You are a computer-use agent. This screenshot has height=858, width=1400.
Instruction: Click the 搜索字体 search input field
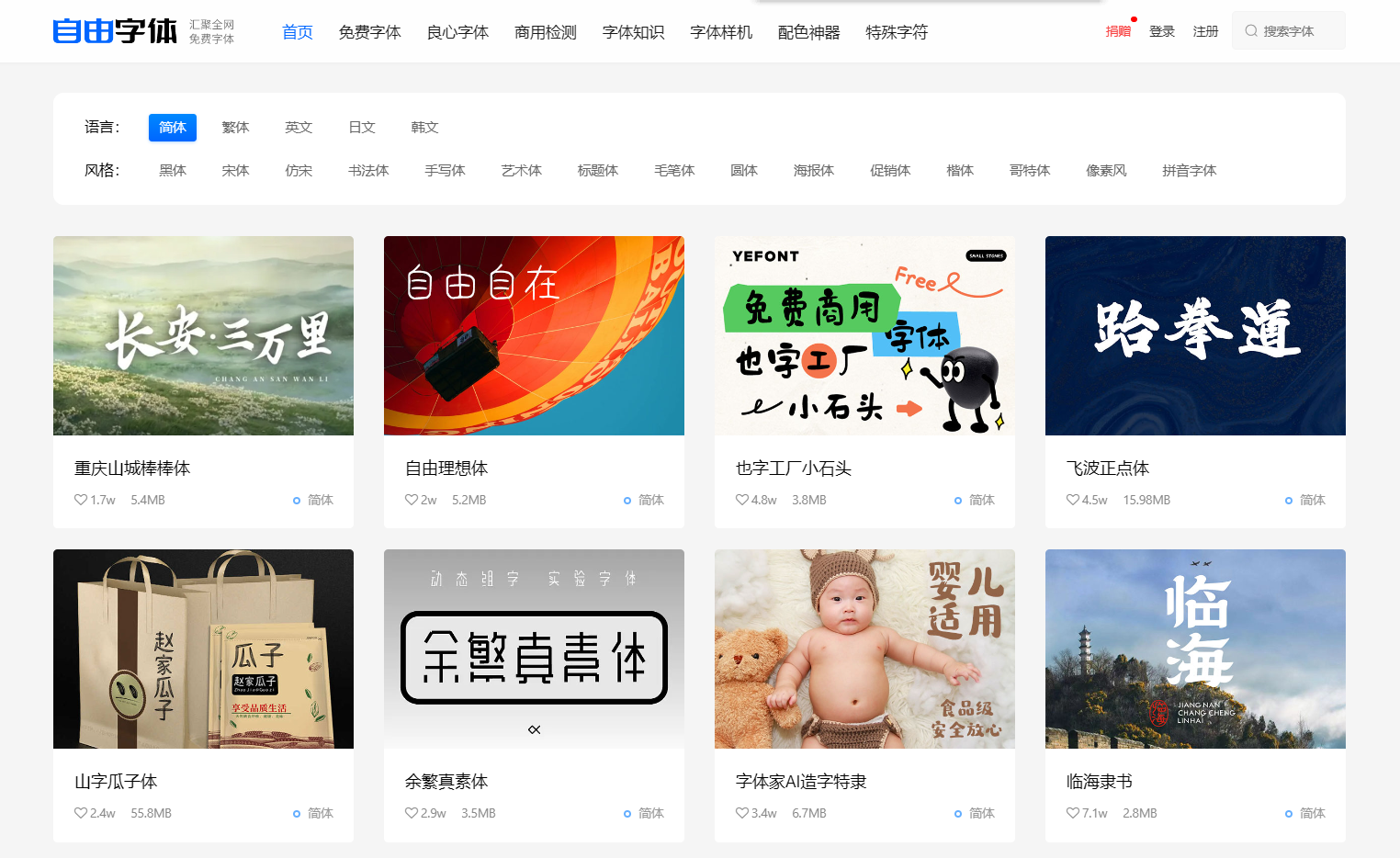(x=1293, y=30)
